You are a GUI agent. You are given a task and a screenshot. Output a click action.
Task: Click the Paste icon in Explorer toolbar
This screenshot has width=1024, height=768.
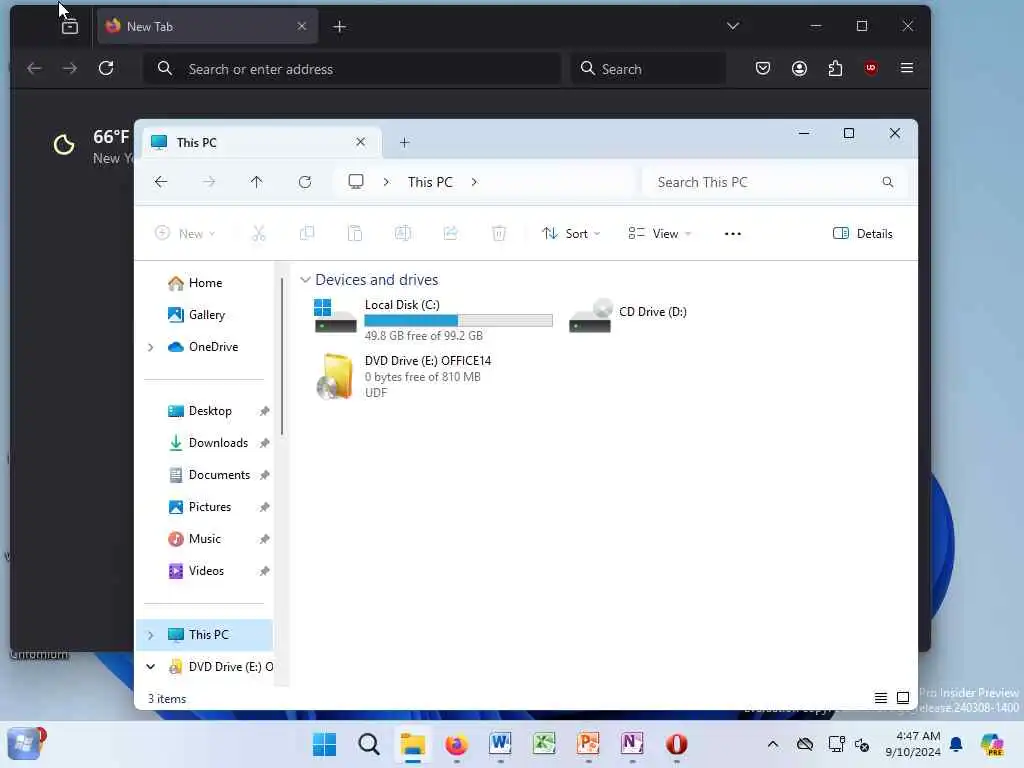[x=355, y=233]
